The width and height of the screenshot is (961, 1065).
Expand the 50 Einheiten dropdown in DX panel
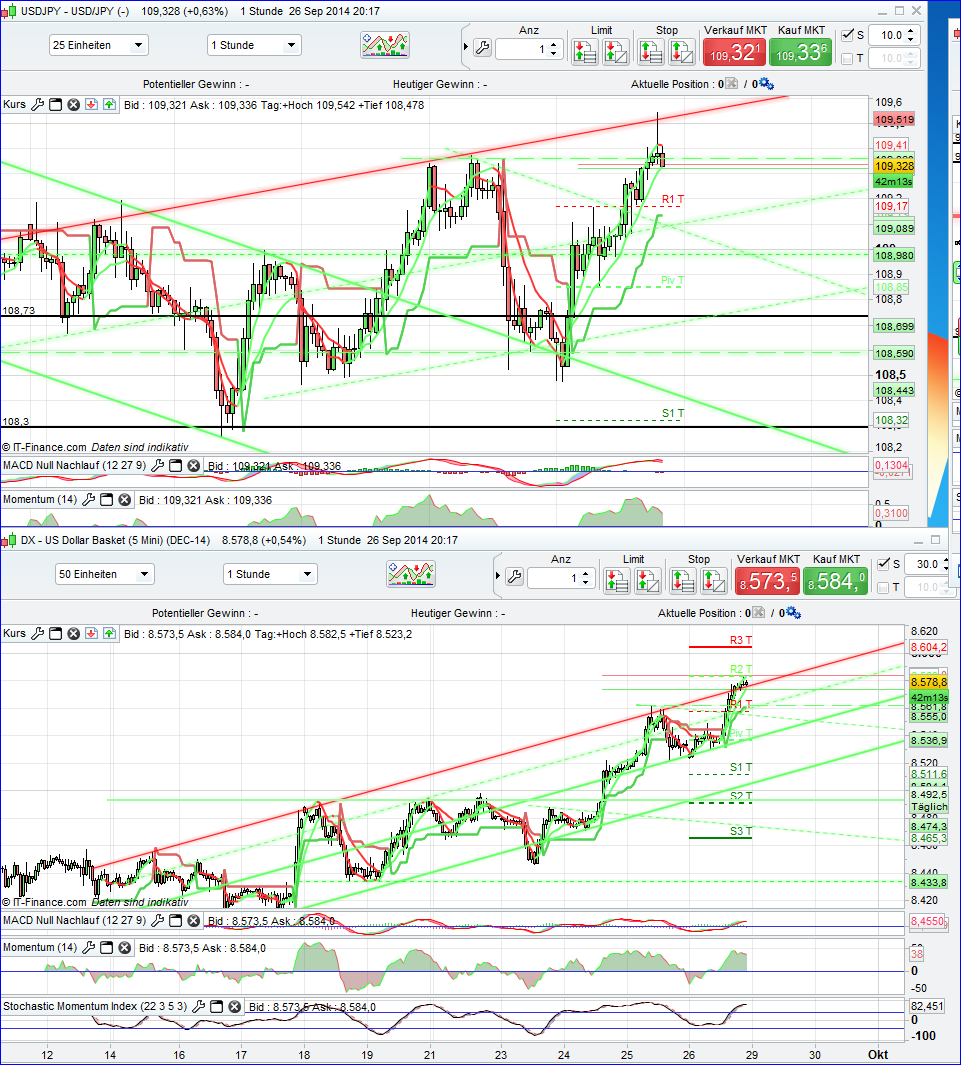tap(103, 574)
